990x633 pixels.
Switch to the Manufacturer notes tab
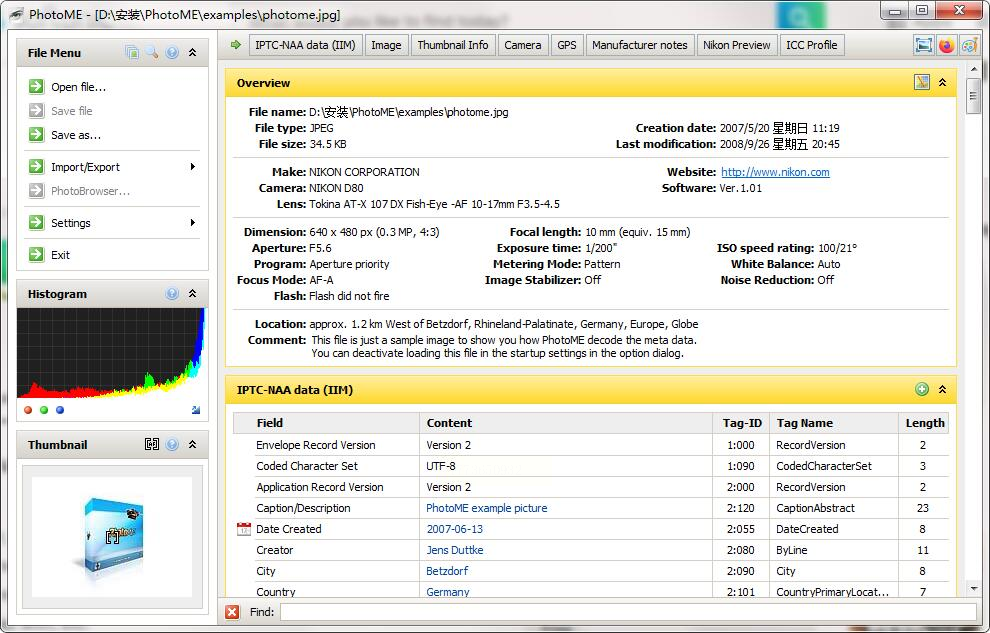coord(639,45)
